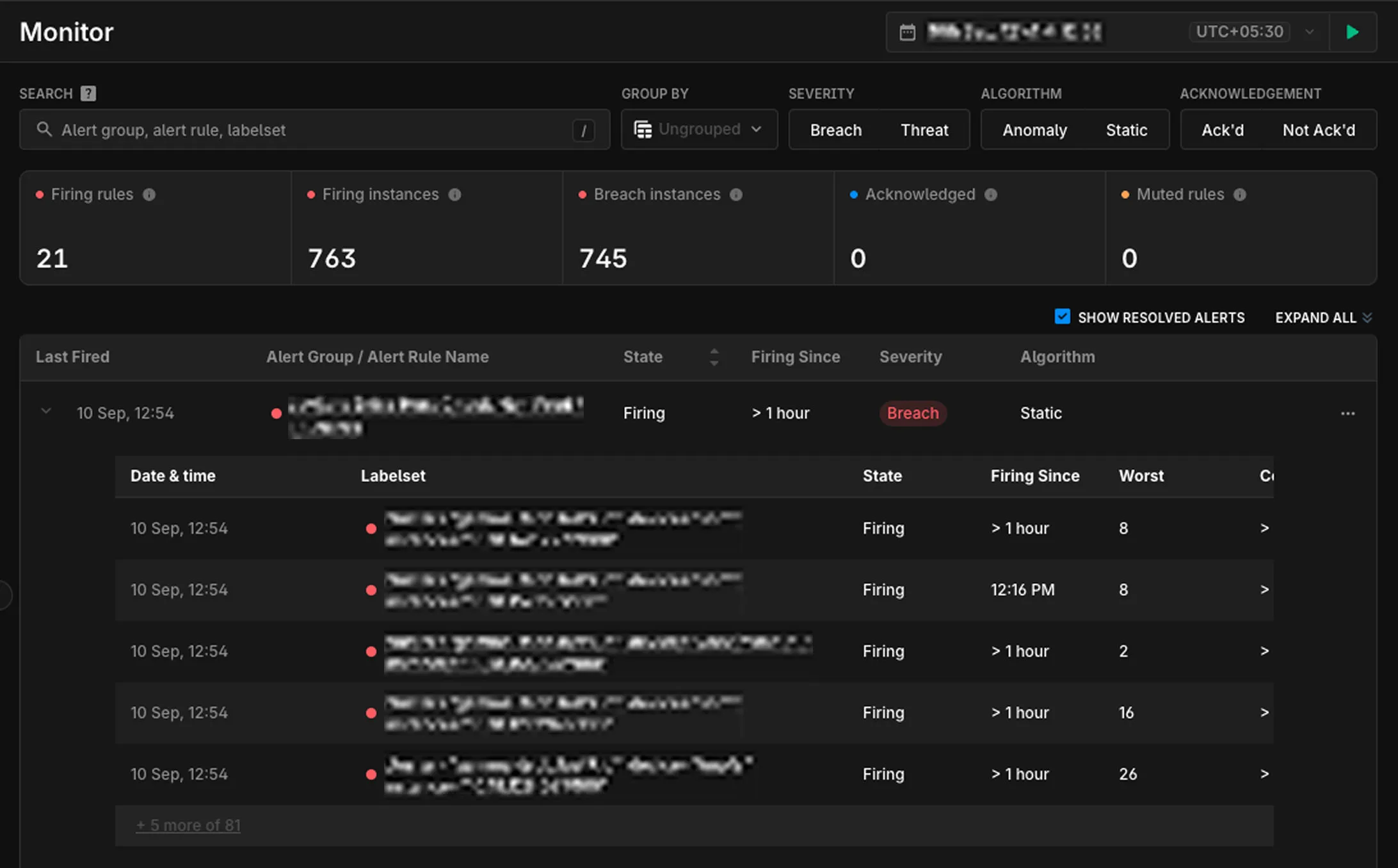
Task: Open details arrow for Worst 2 row
Action: (1264, 651)
